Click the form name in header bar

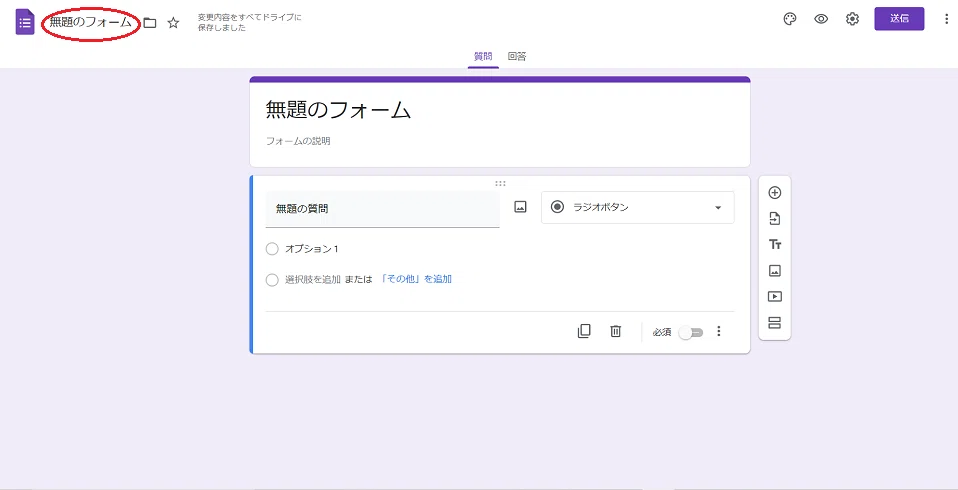(90, 23)
